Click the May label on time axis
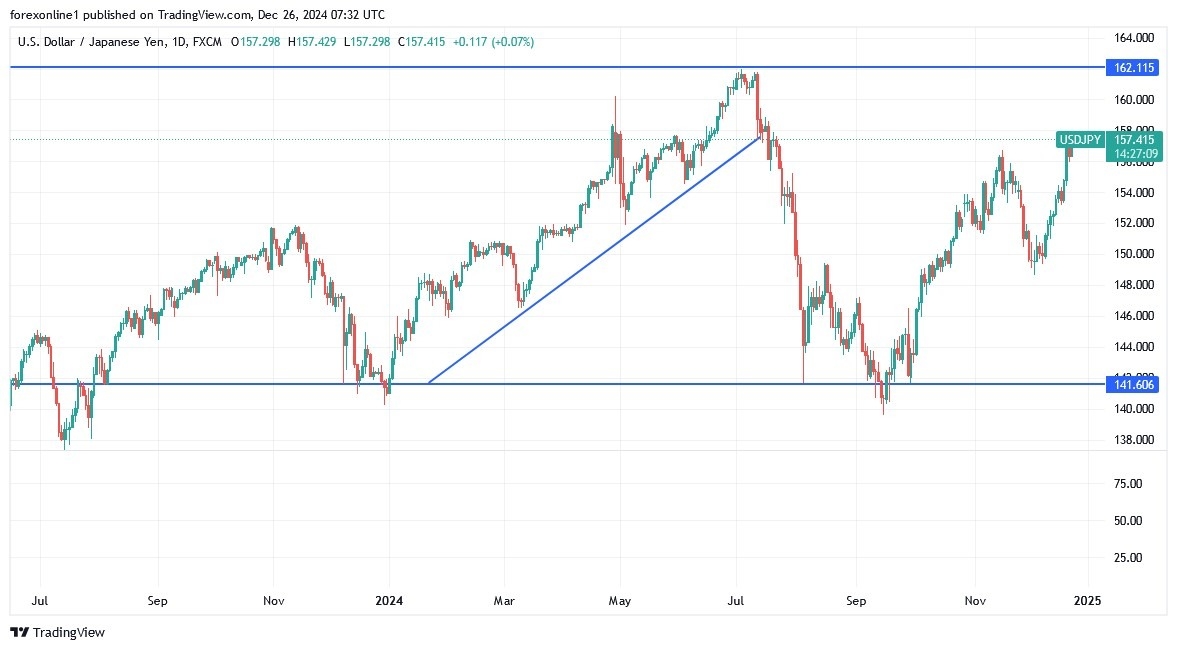The height and width of the screenshot is (650, 1177). point(620,601)
